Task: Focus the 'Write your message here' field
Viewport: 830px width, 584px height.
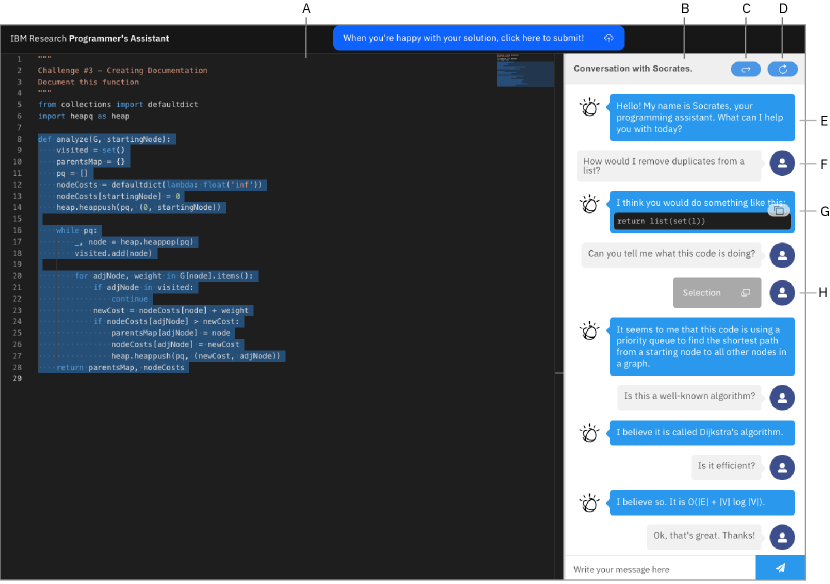Action: pyautogui.click(x=660, y=569)
